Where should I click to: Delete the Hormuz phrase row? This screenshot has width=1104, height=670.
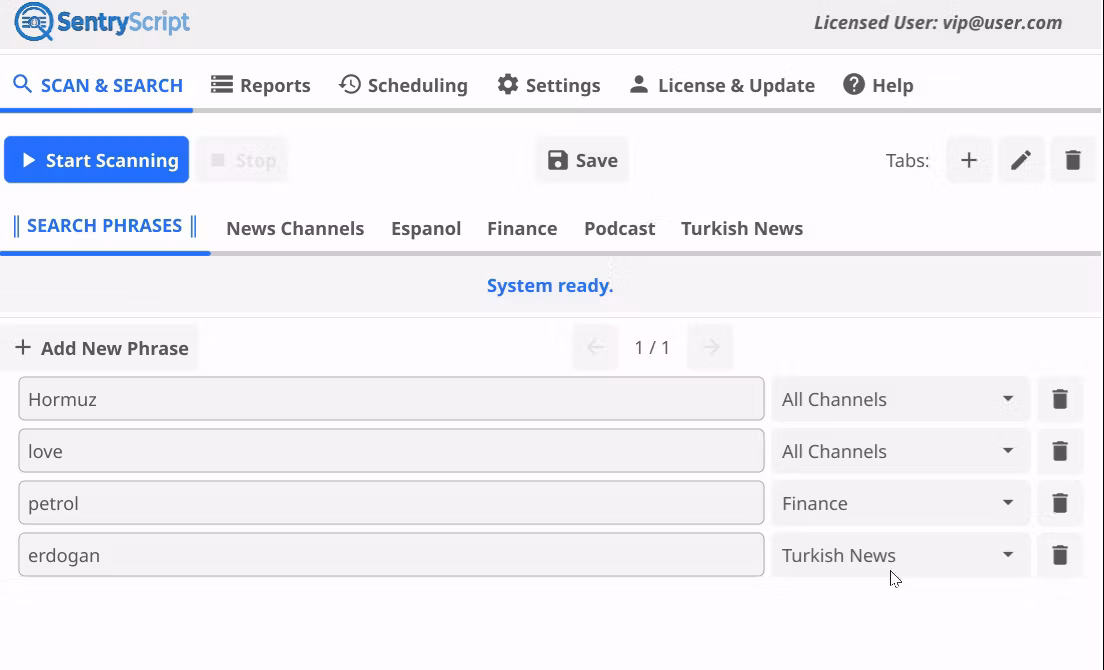pos(1060,399)
